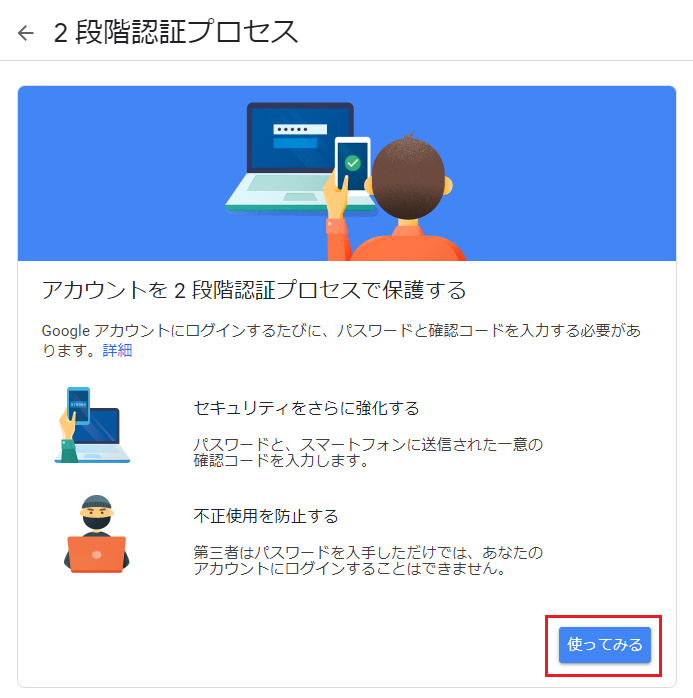Open the 詳細 link
This screenshot has width=693, height=698.
[117, 350]
